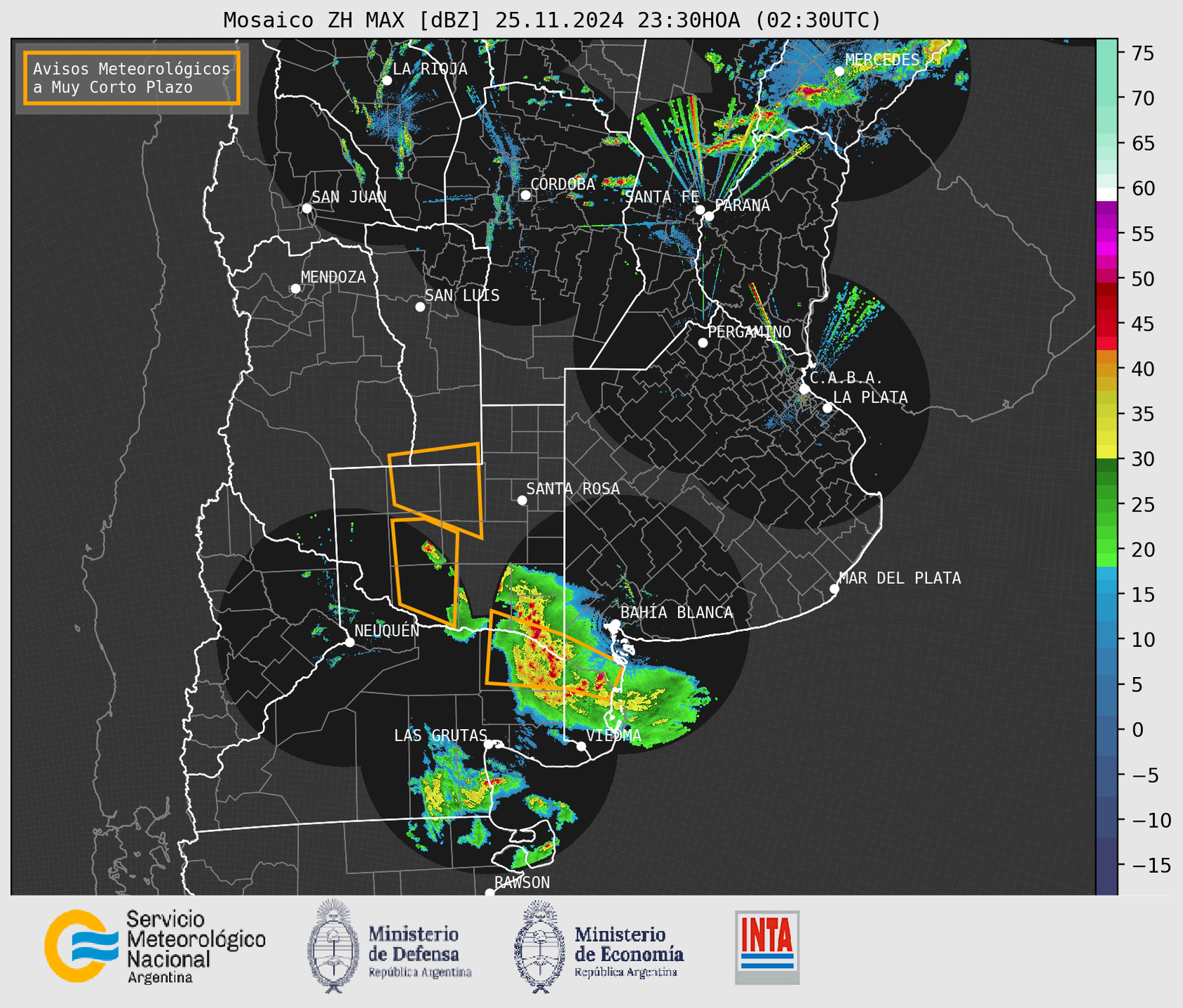Click the BAHÍA BLANCA city marker
Image resolution: width=1183 pixels, height=1008 pixels.
coord(615,624)
